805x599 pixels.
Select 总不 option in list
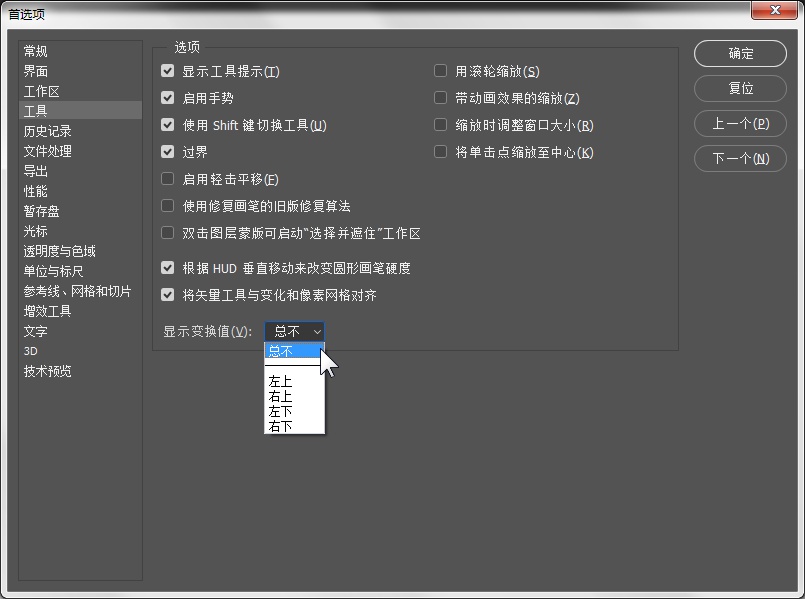(x=294, y=351)
